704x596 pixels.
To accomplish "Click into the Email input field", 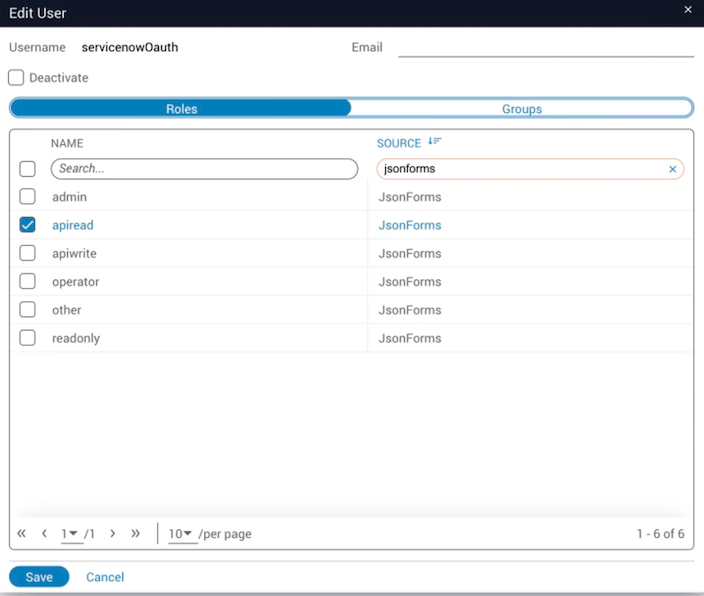I will point(545,48).
